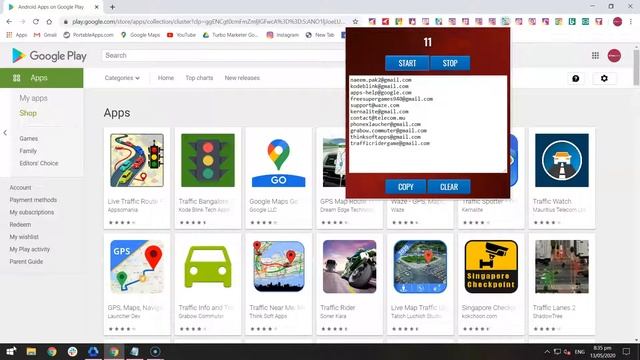Viewport: 640px width, 360px height.
Task: Open Google account avatar on page
Action: click(614, 56)
